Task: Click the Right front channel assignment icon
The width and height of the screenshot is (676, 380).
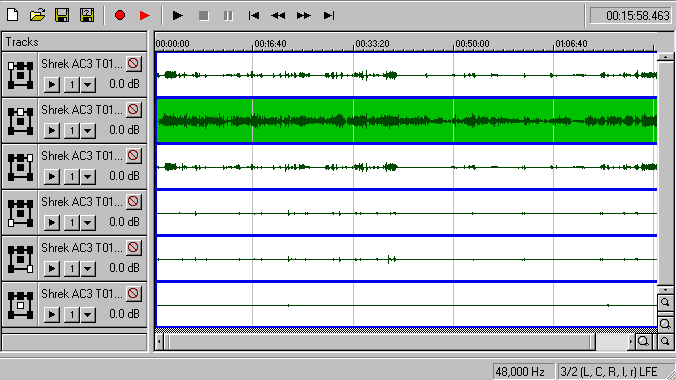Action: click(x=20, y=167)
